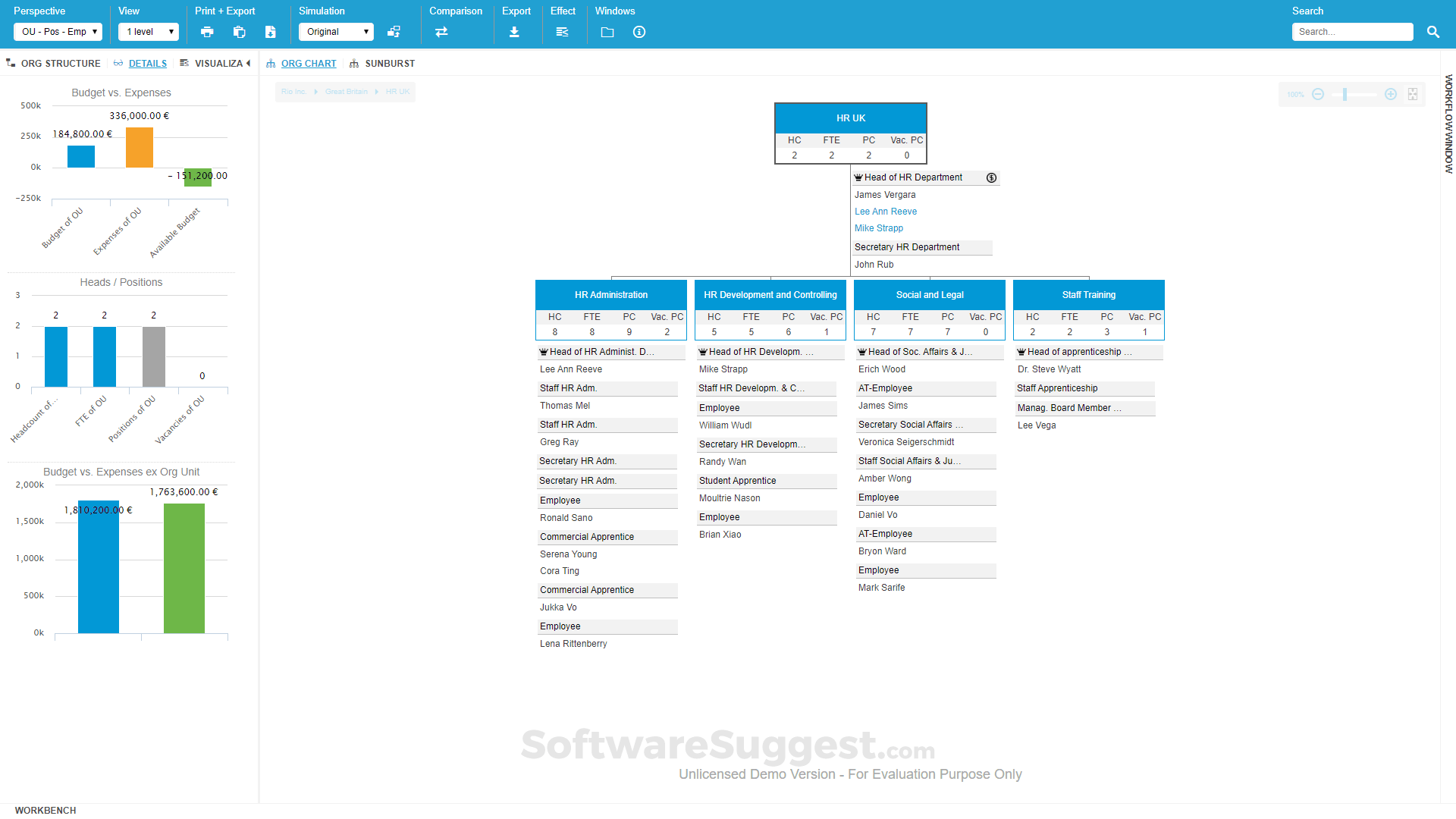Click the Effect list icon
The width and height of the screenshot is (1456, 819).
(562, 32)
